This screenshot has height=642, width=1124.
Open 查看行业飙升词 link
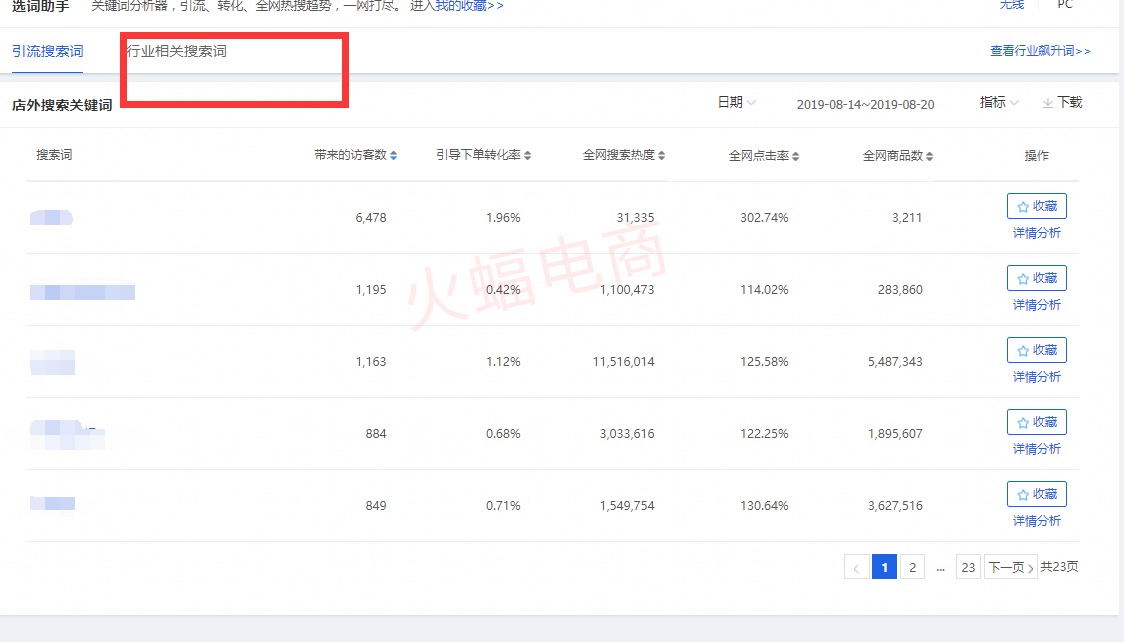pos(1040,51)
